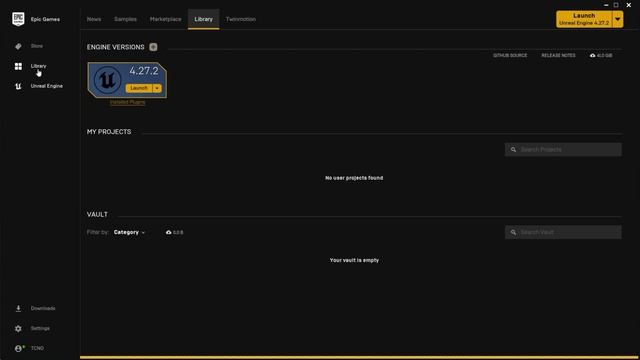640x360 pixels.
Task: Click the Search Projects magnifier icon
Action: click(x=513, y=150)
